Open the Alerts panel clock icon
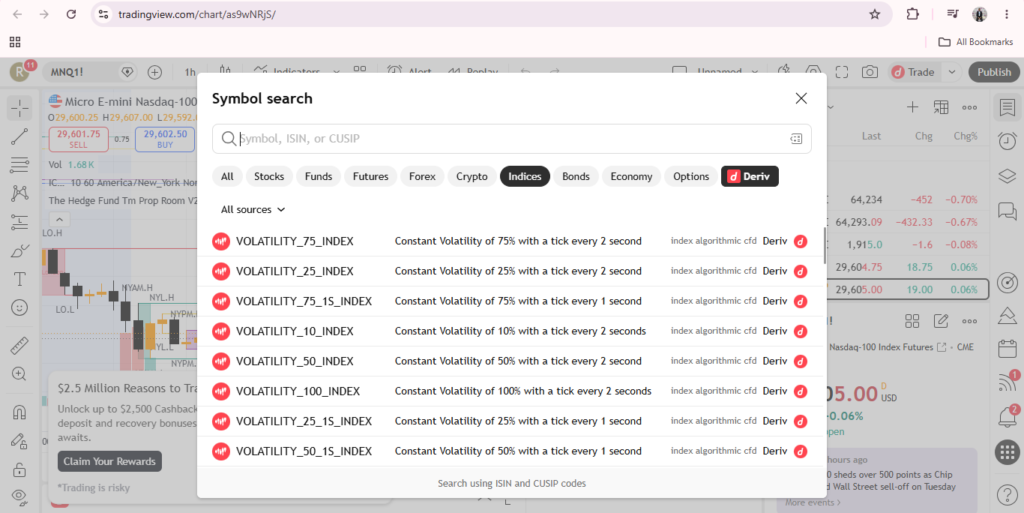This screenshot has height=513, width=1024. [x=1007, y=141]
